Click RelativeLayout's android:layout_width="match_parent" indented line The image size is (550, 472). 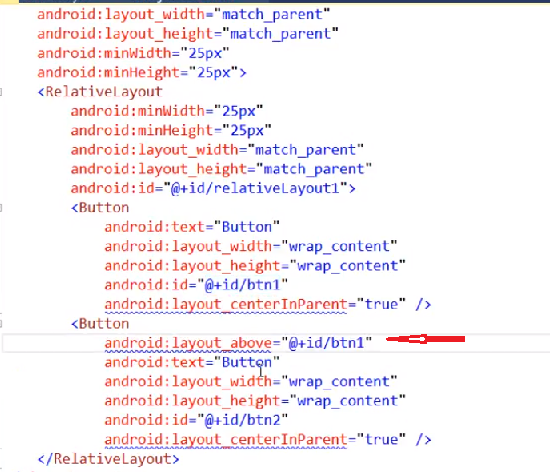[217, 150]
